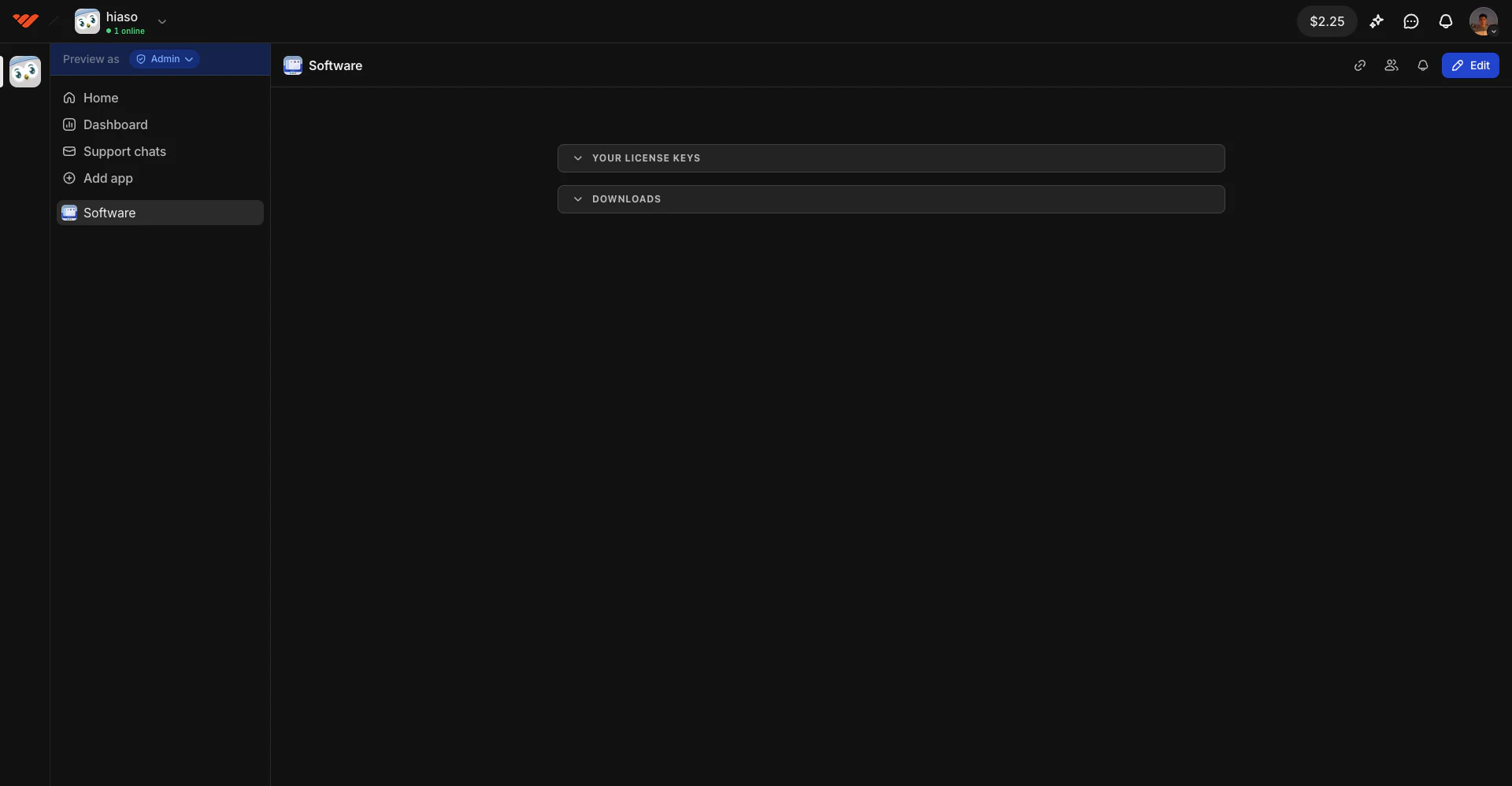Expand the hiaso workspace switcher chevron
Viewport: 1512px width, 786px height.
[162, 21]
